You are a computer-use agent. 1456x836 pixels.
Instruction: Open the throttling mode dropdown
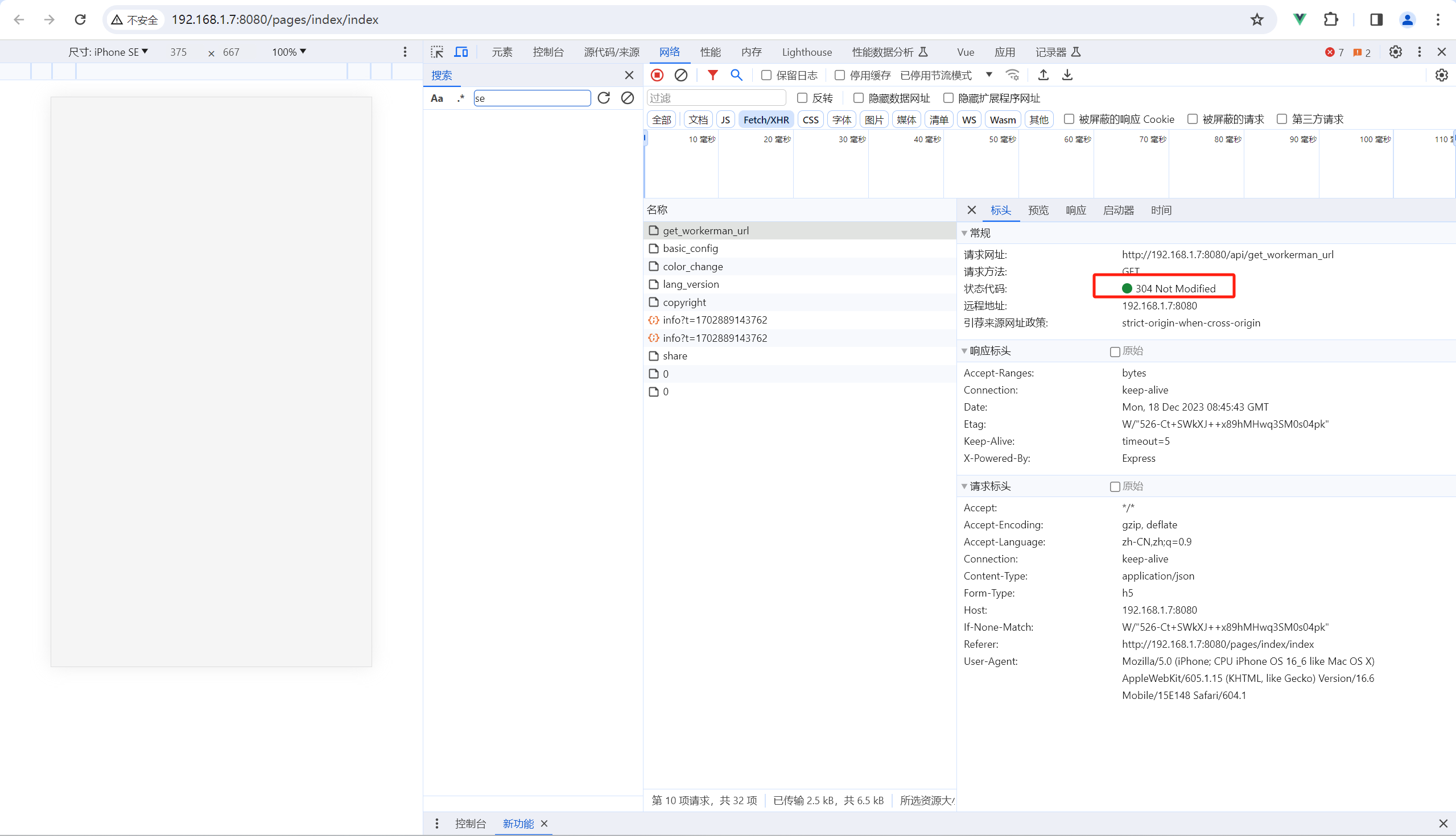946,75
